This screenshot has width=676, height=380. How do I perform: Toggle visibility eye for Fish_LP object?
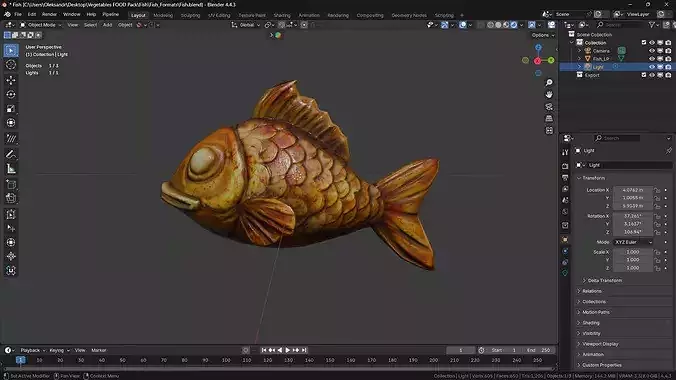pos(652,59)
